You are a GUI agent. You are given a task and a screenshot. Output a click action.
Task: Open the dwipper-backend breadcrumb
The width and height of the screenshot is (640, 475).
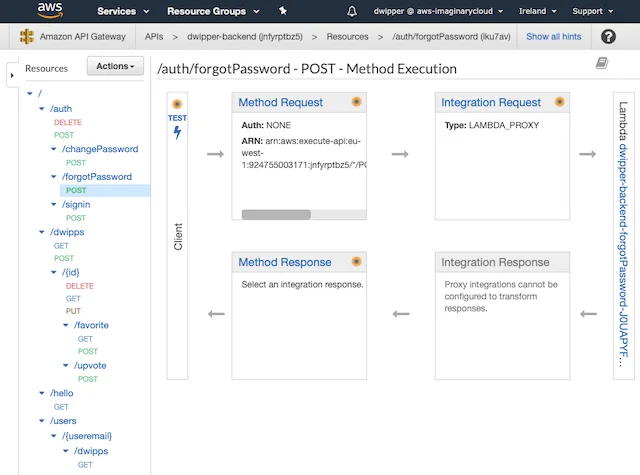point(245,37)
